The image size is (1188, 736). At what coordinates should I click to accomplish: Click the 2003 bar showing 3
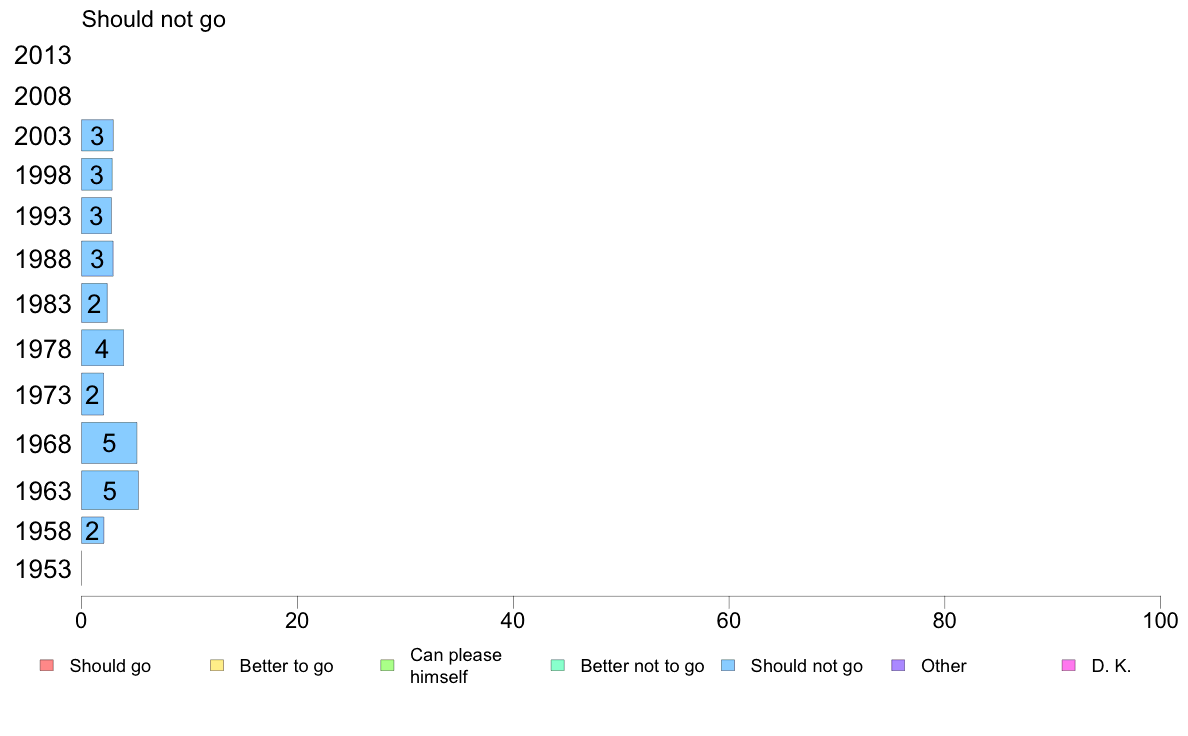coord(97,135)
